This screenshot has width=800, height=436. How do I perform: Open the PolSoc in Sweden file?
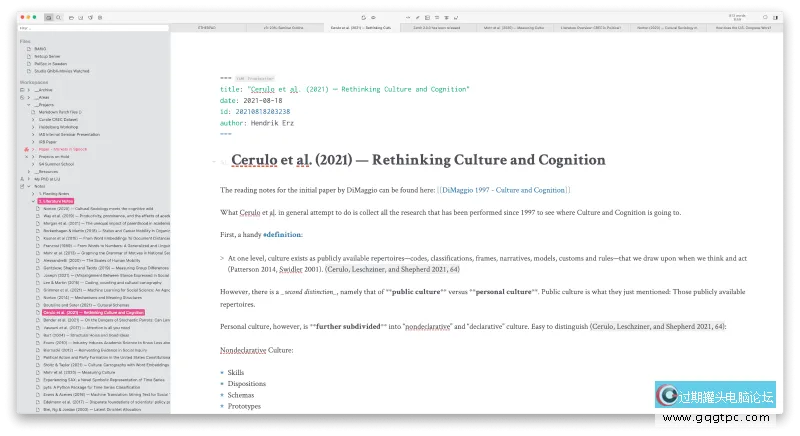pyautogui.click(x=51, y=64)
